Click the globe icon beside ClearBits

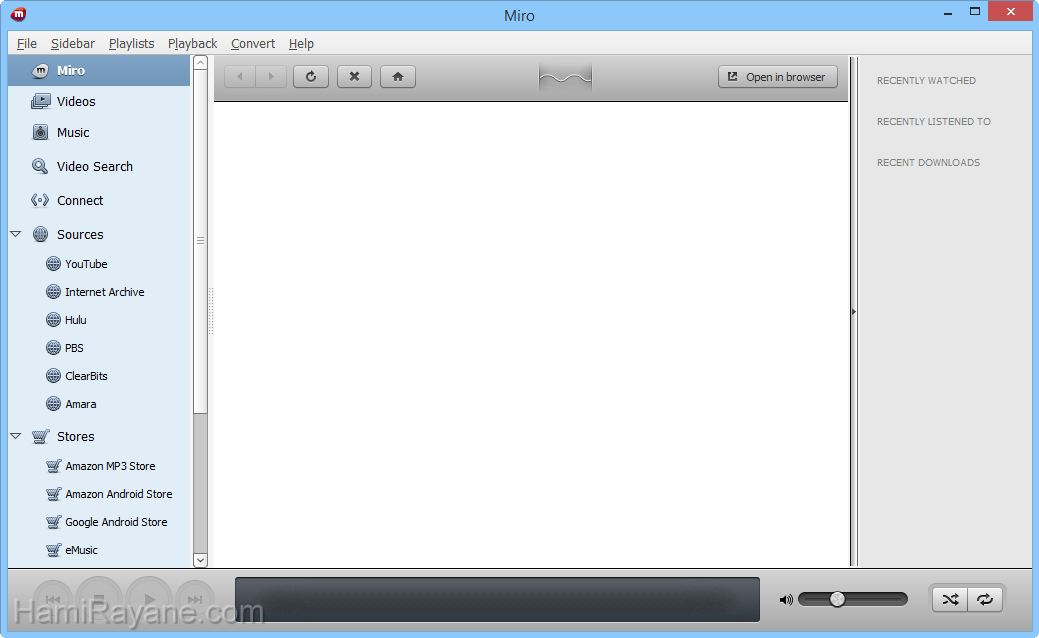(54, 376)
